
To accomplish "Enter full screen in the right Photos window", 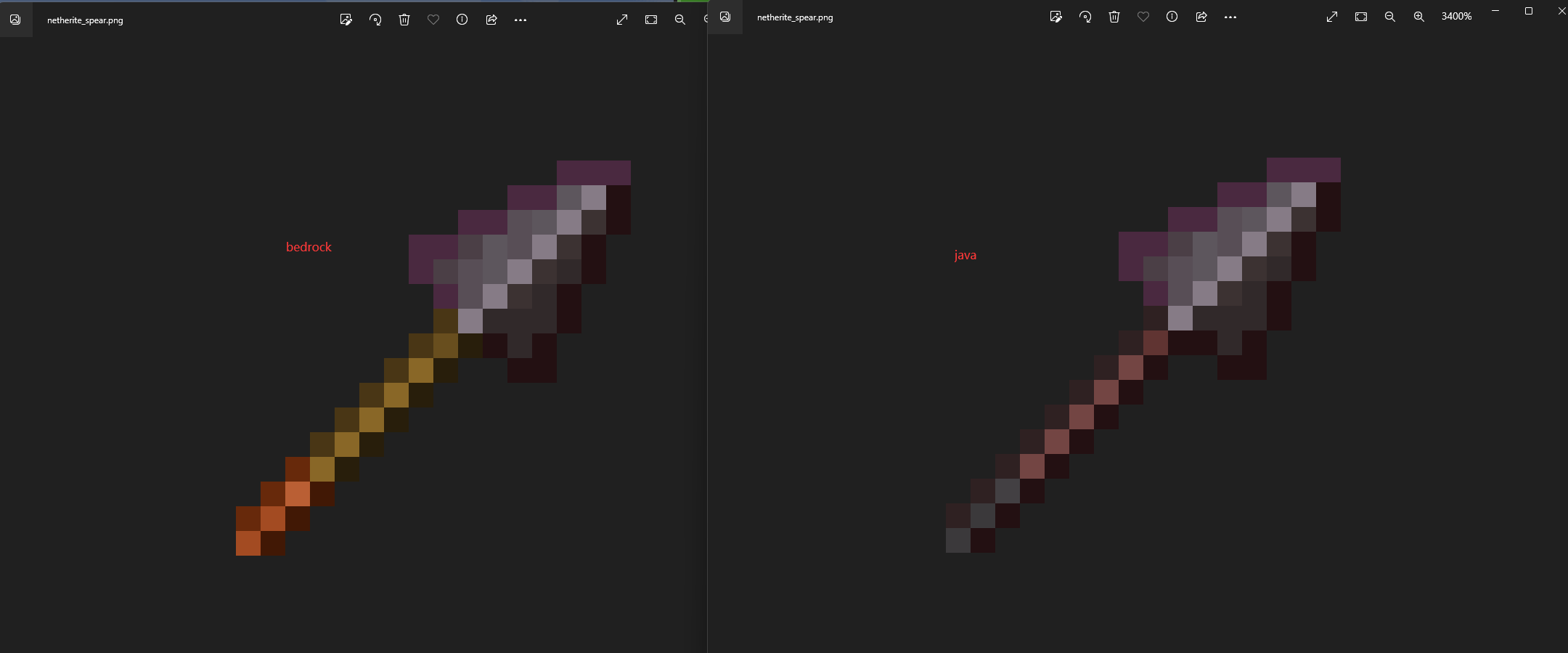I will click(x=1332, y=17).
